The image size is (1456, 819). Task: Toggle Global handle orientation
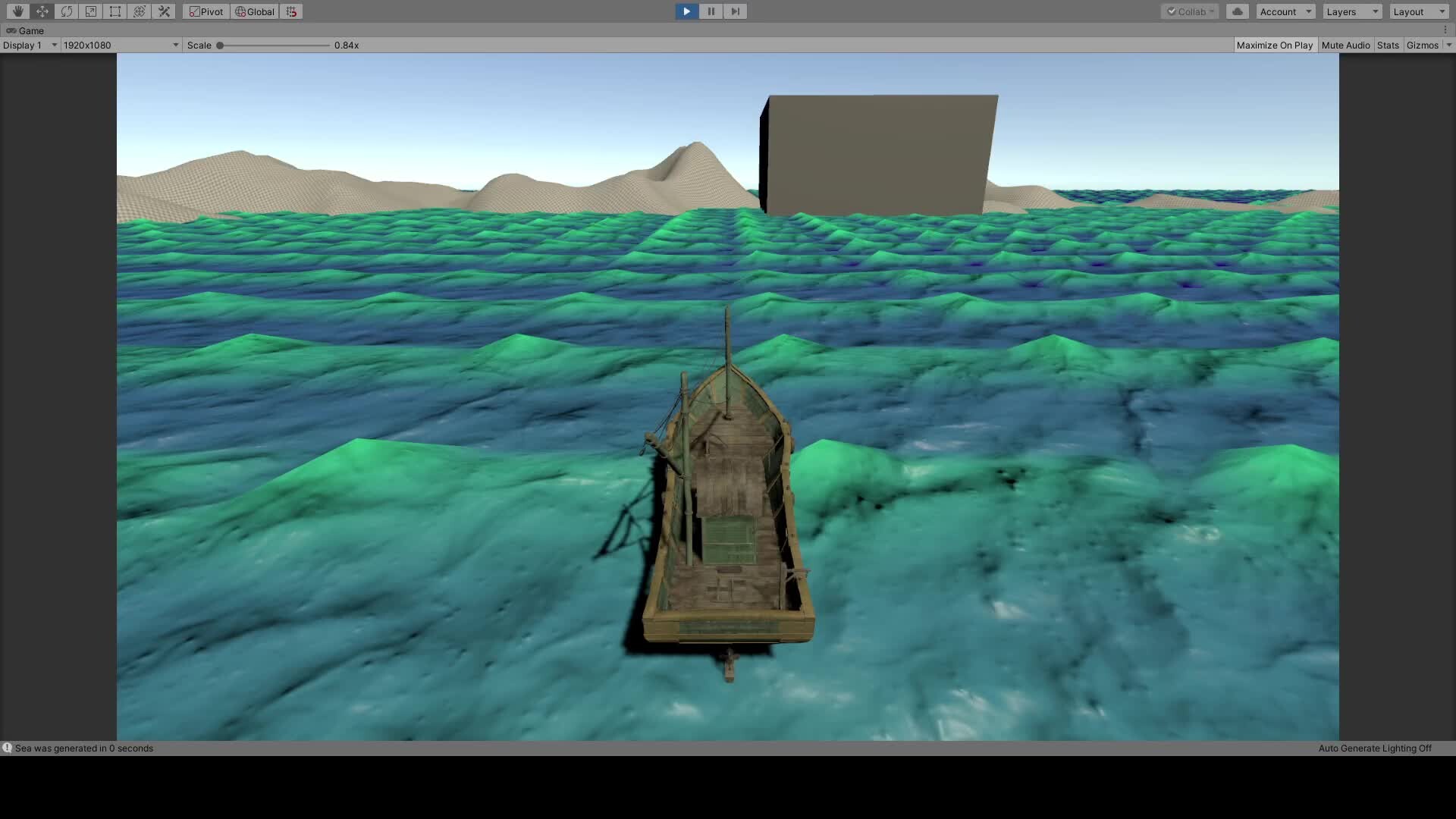(x=253, y=11)
